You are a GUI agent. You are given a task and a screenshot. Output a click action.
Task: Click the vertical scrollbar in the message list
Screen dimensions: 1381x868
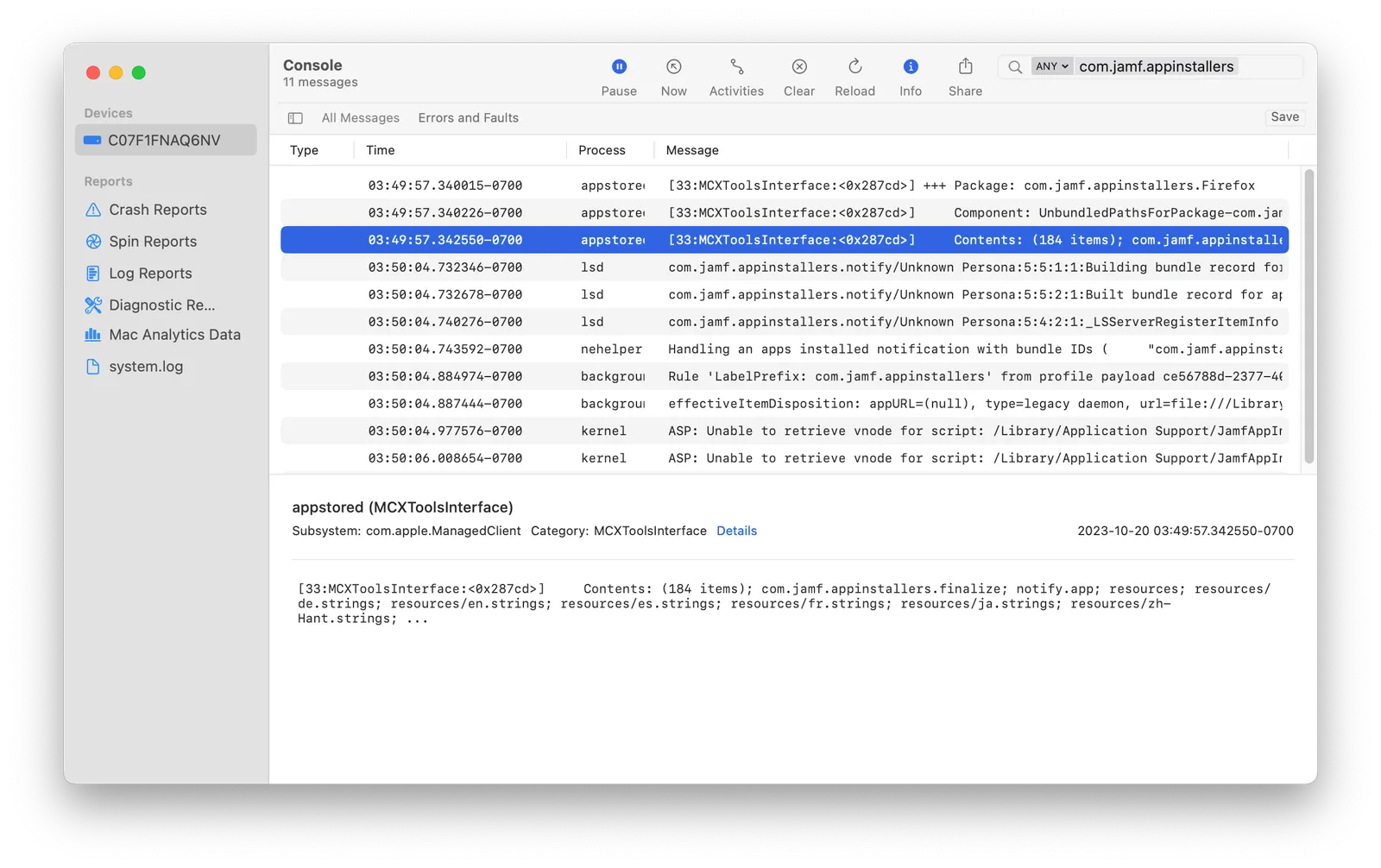click(x=1308, y=319)
